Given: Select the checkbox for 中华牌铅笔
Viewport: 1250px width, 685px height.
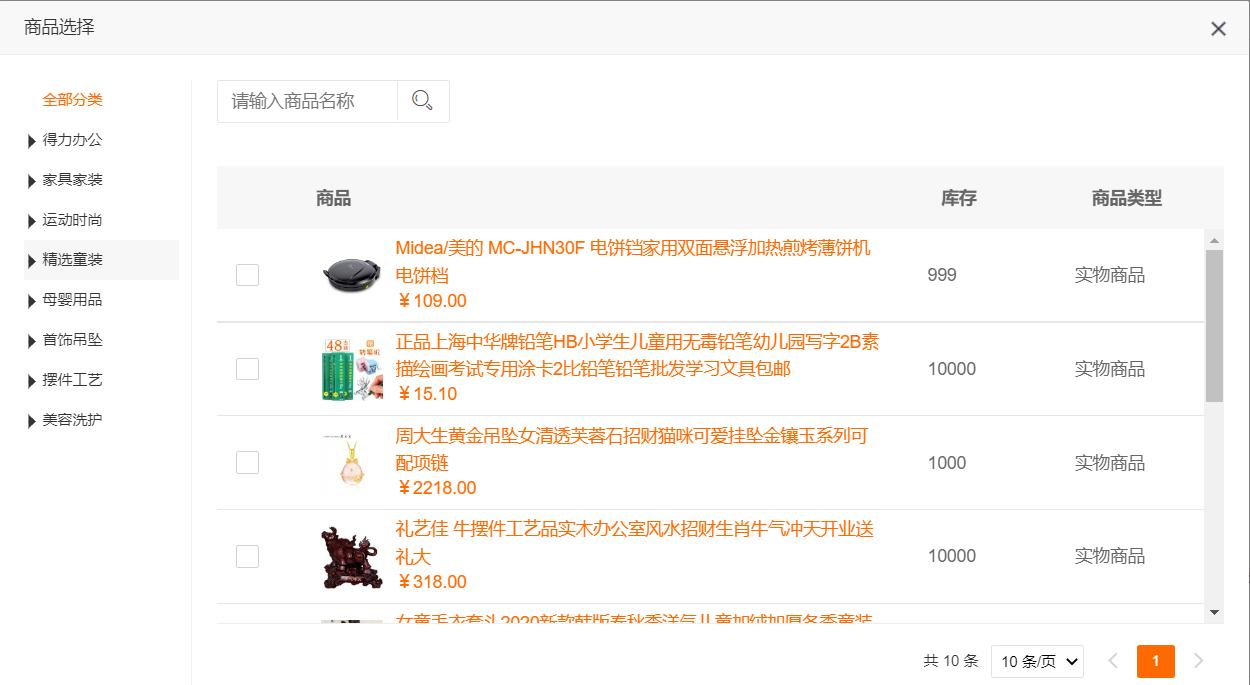Looking at the screenshot, I should [247, 368].
